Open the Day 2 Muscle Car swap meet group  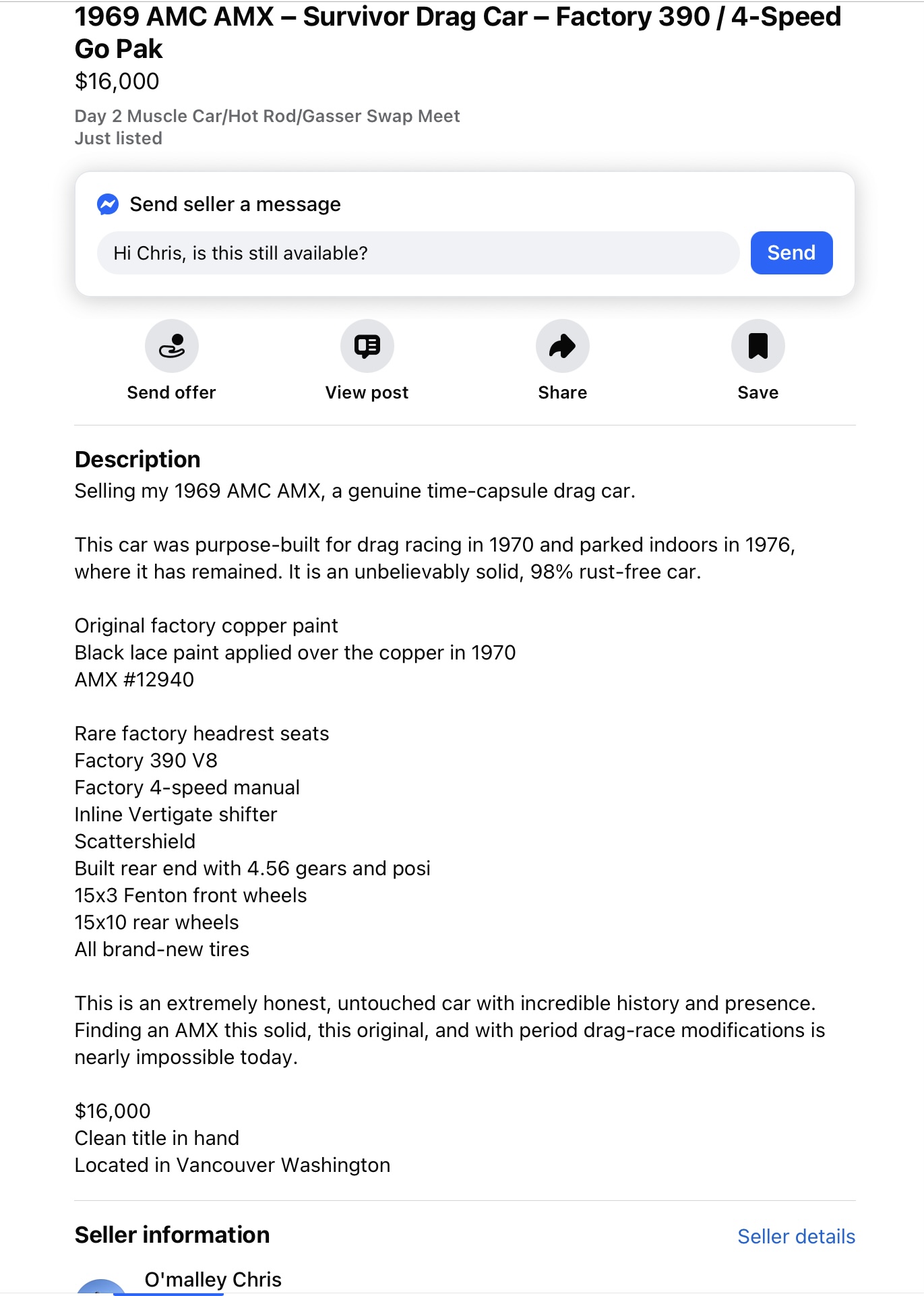click(x=267, y=116)
